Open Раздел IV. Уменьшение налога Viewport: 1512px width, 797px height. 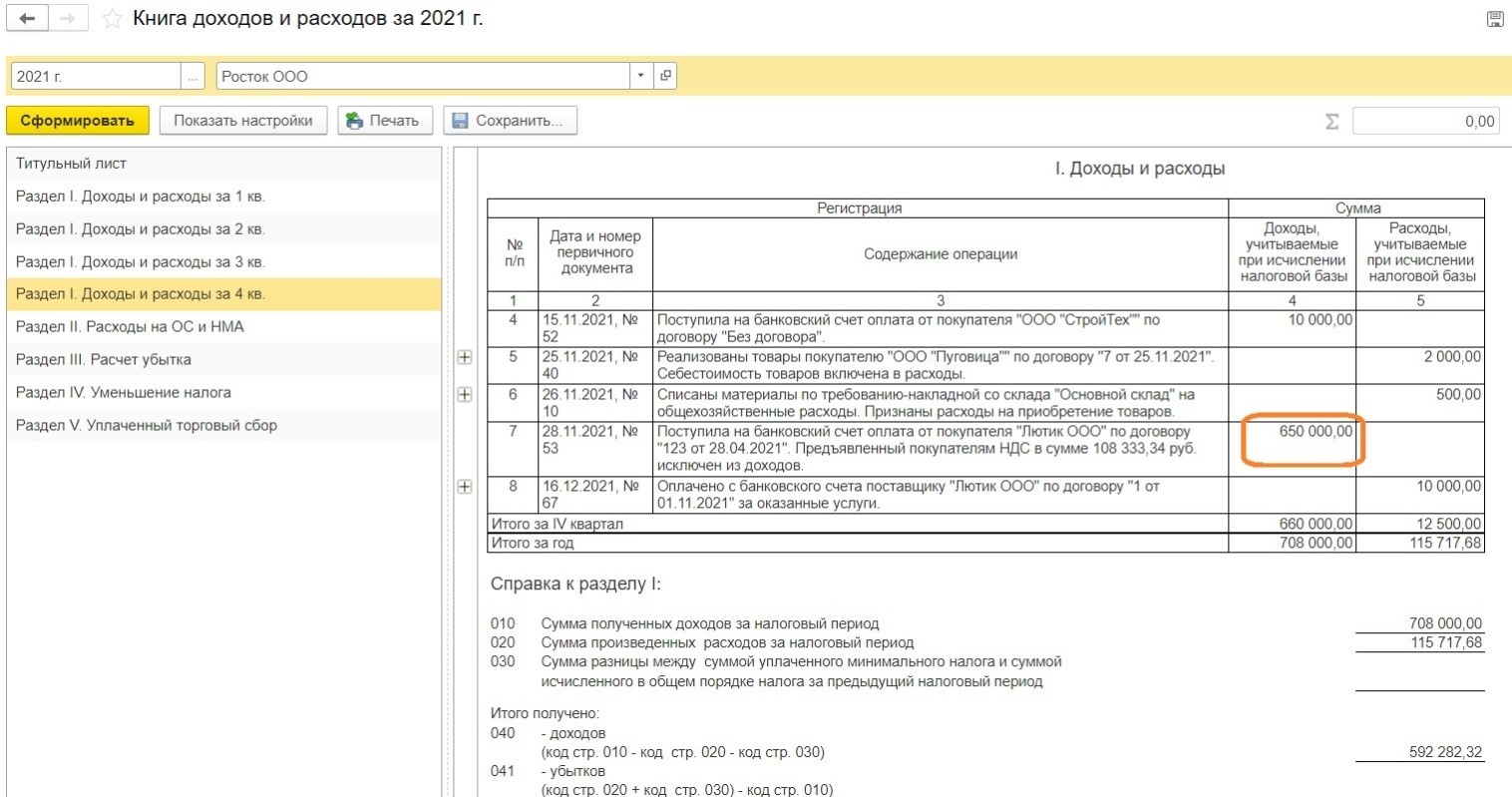click(x=224, y=393)
